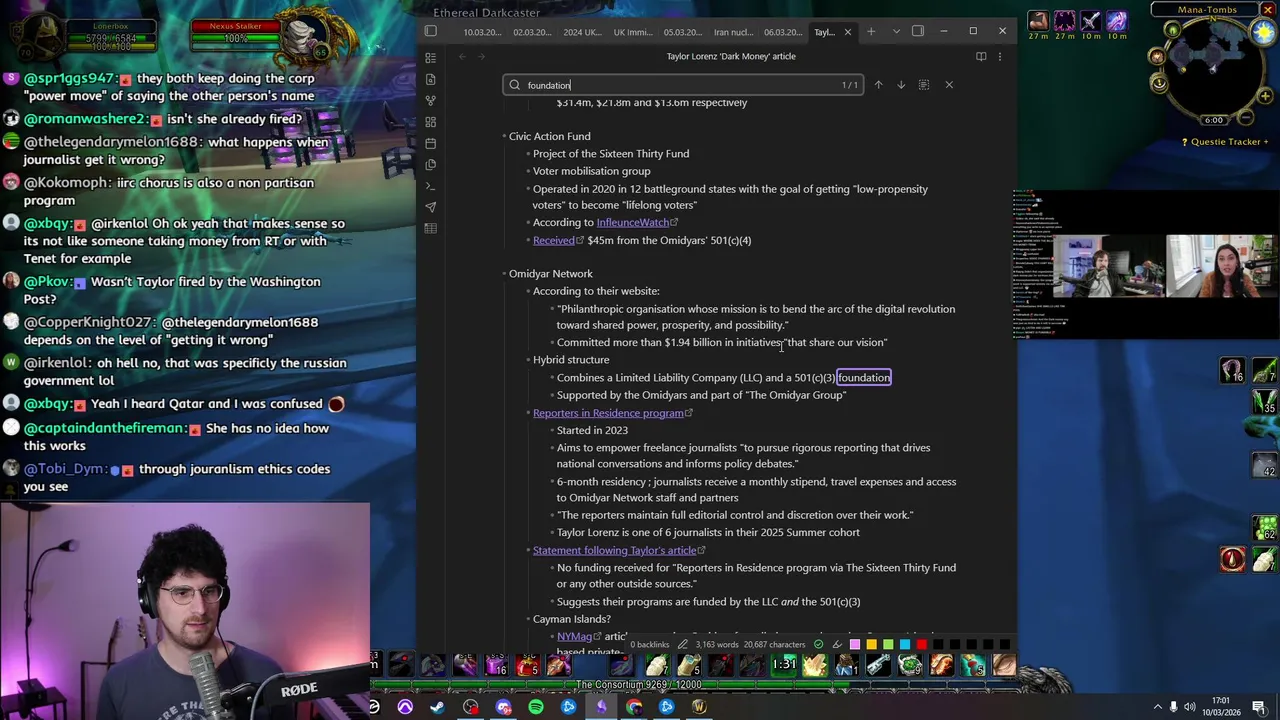The height and width of the screenshot is (720, 1280).
Task: Pick the blue highlight color swatch
Action: click(905, 645)
